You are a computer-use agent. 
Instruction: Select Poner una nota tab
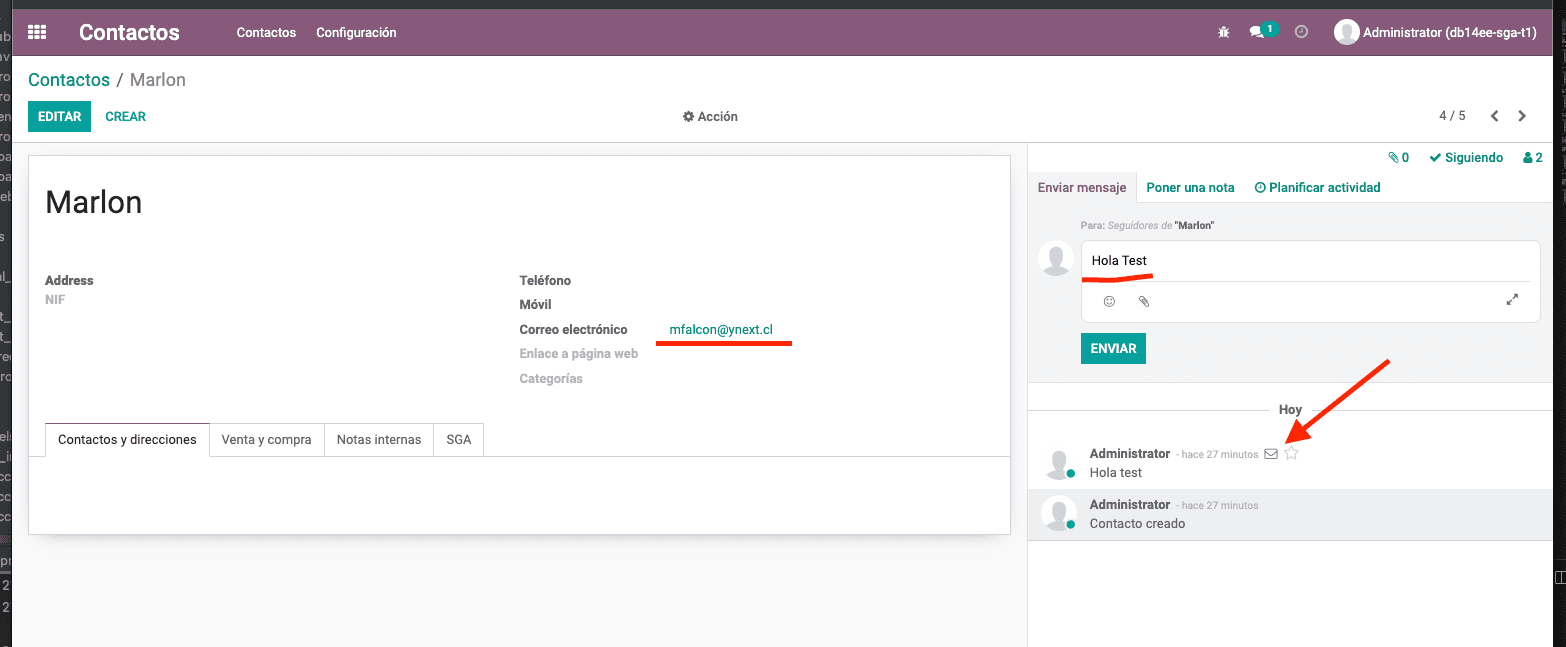point(1190,187)
